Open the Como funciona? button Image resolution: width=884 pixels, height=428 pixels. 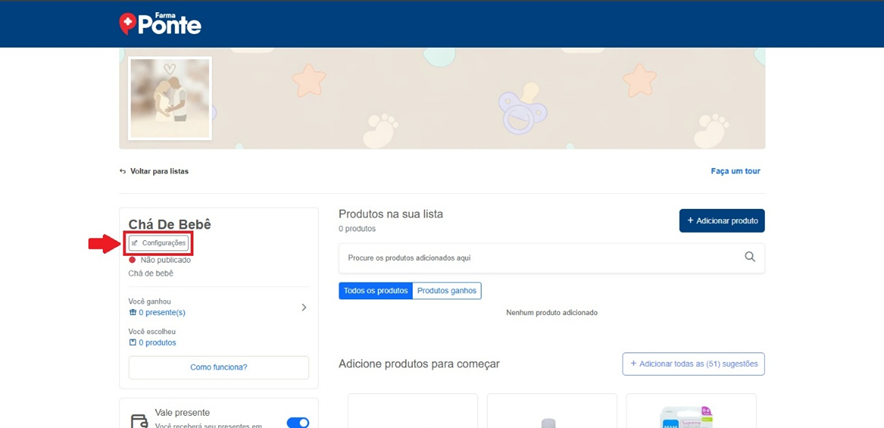pyautogui.click(x=218, y=367)
